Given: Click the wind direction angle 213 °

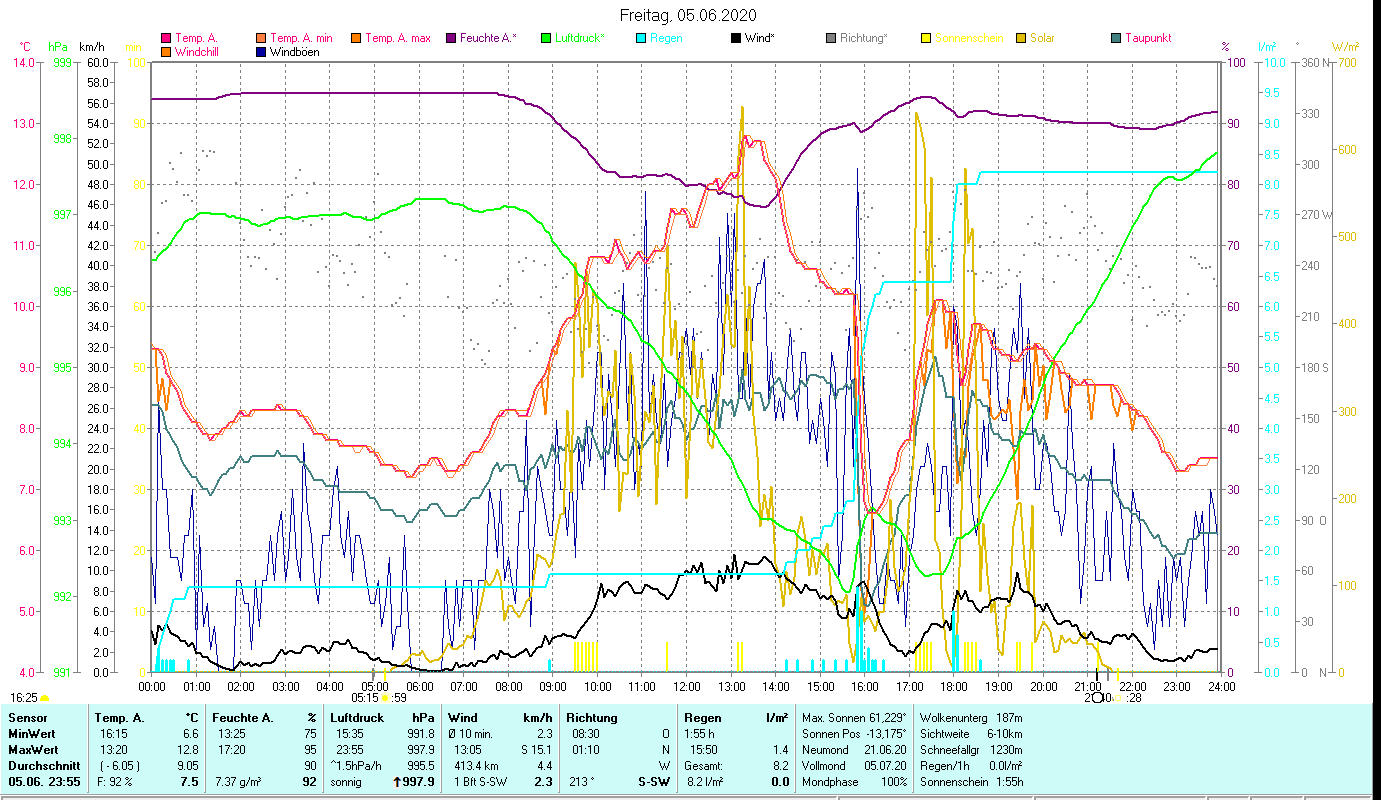Looking at the screenshot, I should tap(581, 782).
